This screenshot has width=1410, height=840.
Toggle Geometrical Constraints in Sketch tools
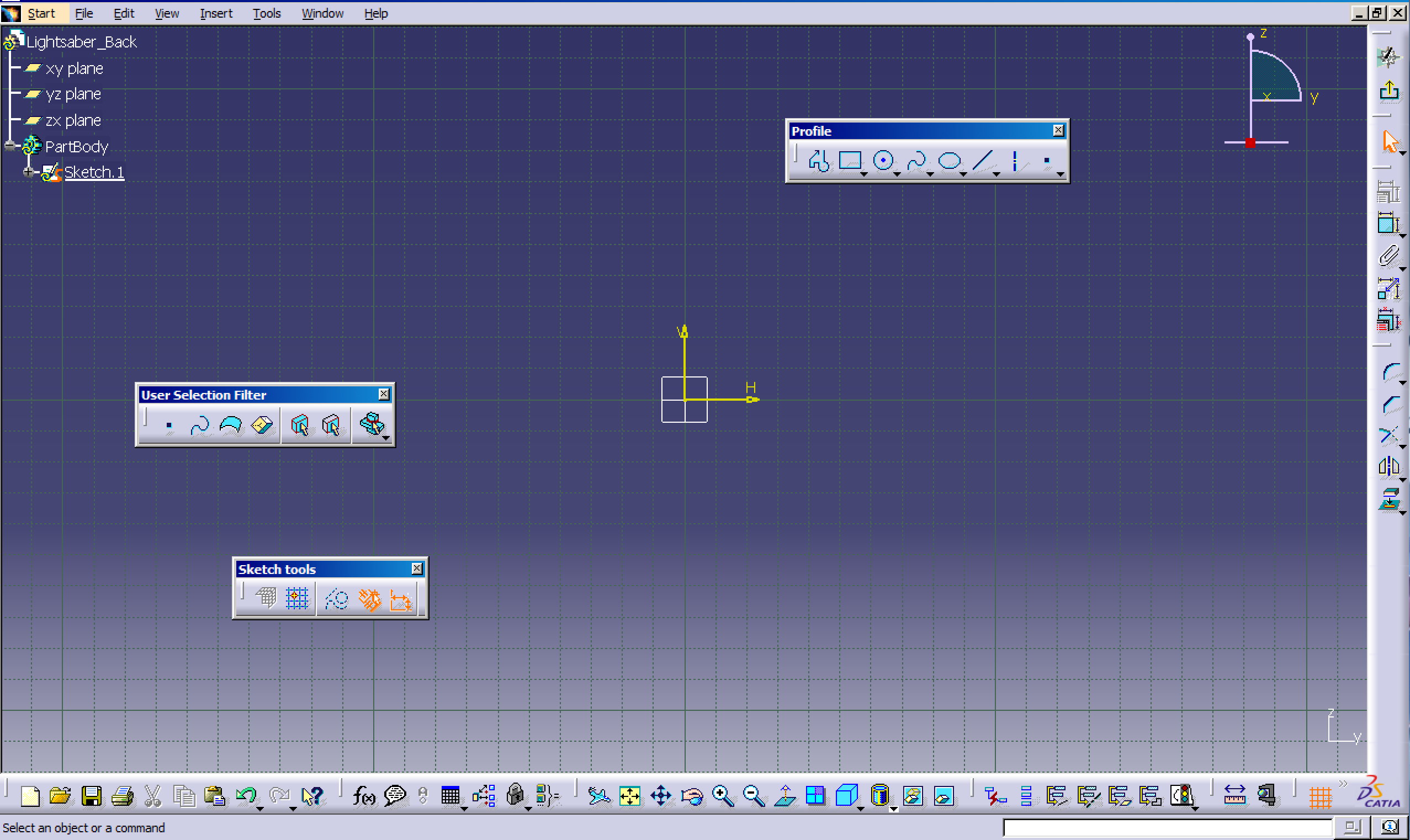369,598
